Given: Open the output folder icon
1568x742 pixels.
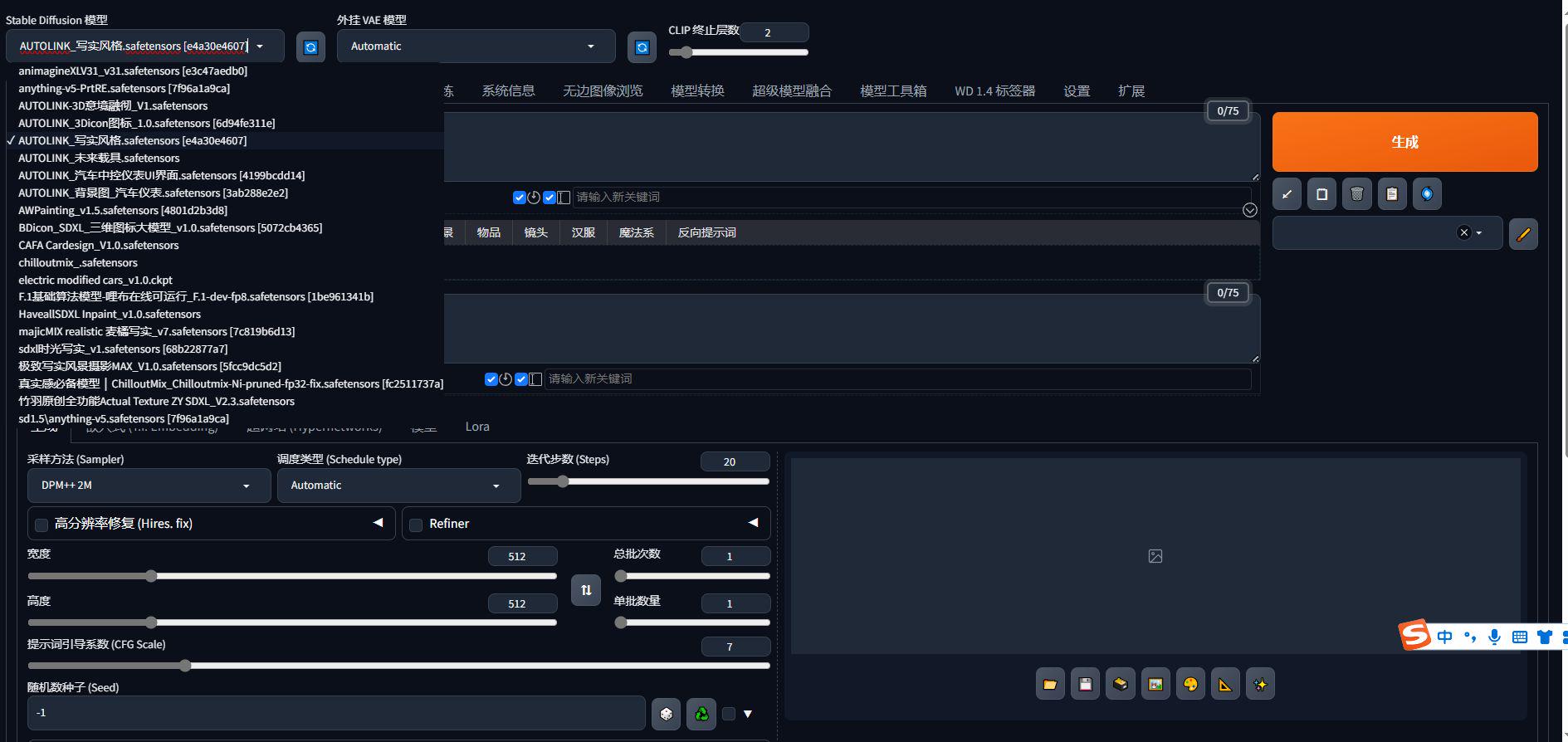Looking at the screenshot, I should point(1050,685).
